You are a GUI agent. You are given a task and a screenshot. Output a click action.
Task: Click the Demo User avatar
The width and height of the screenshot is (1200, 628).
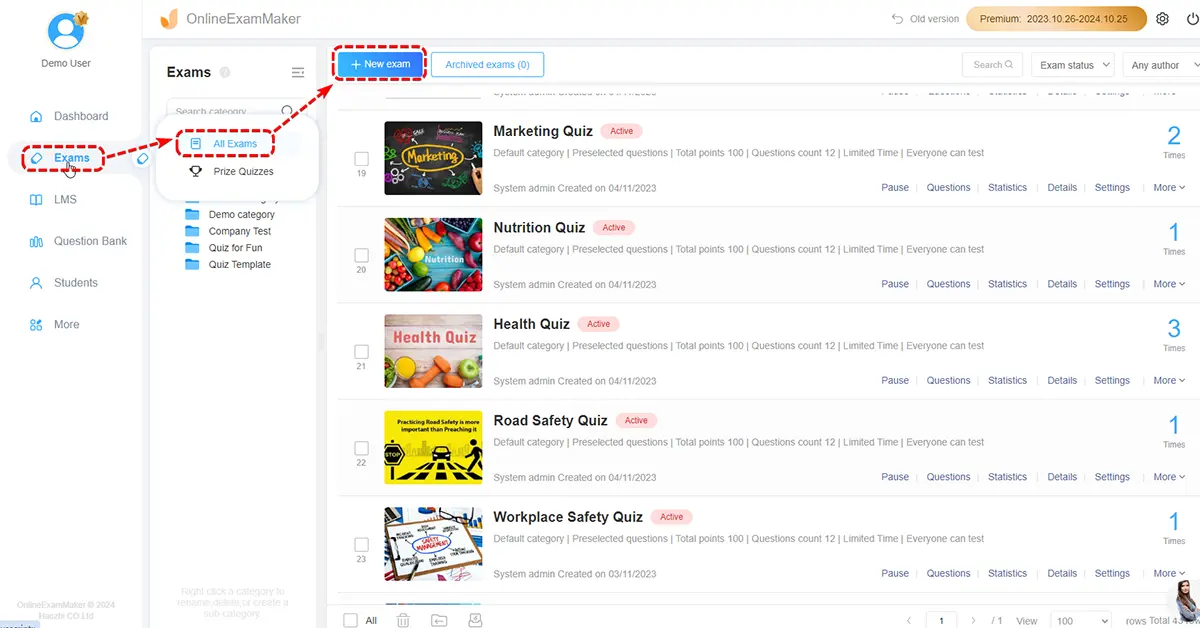click(68, 31)
